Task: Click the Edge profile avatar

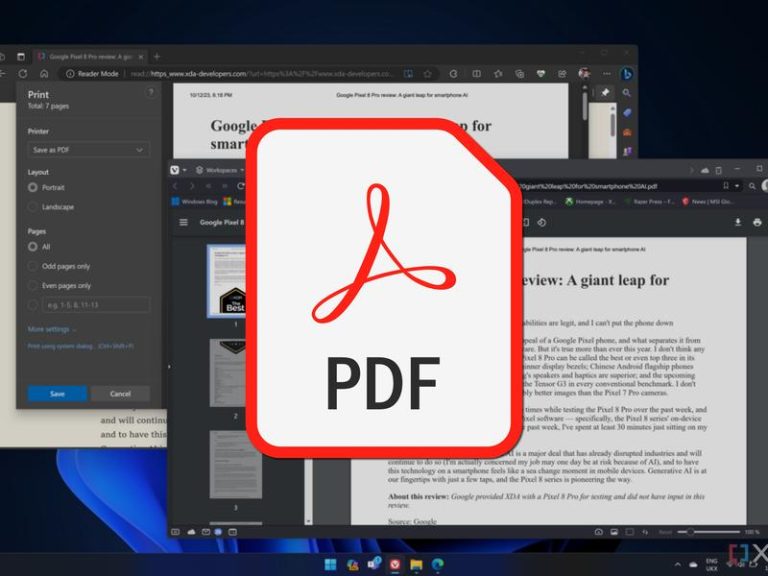Action: click(584, 74)
